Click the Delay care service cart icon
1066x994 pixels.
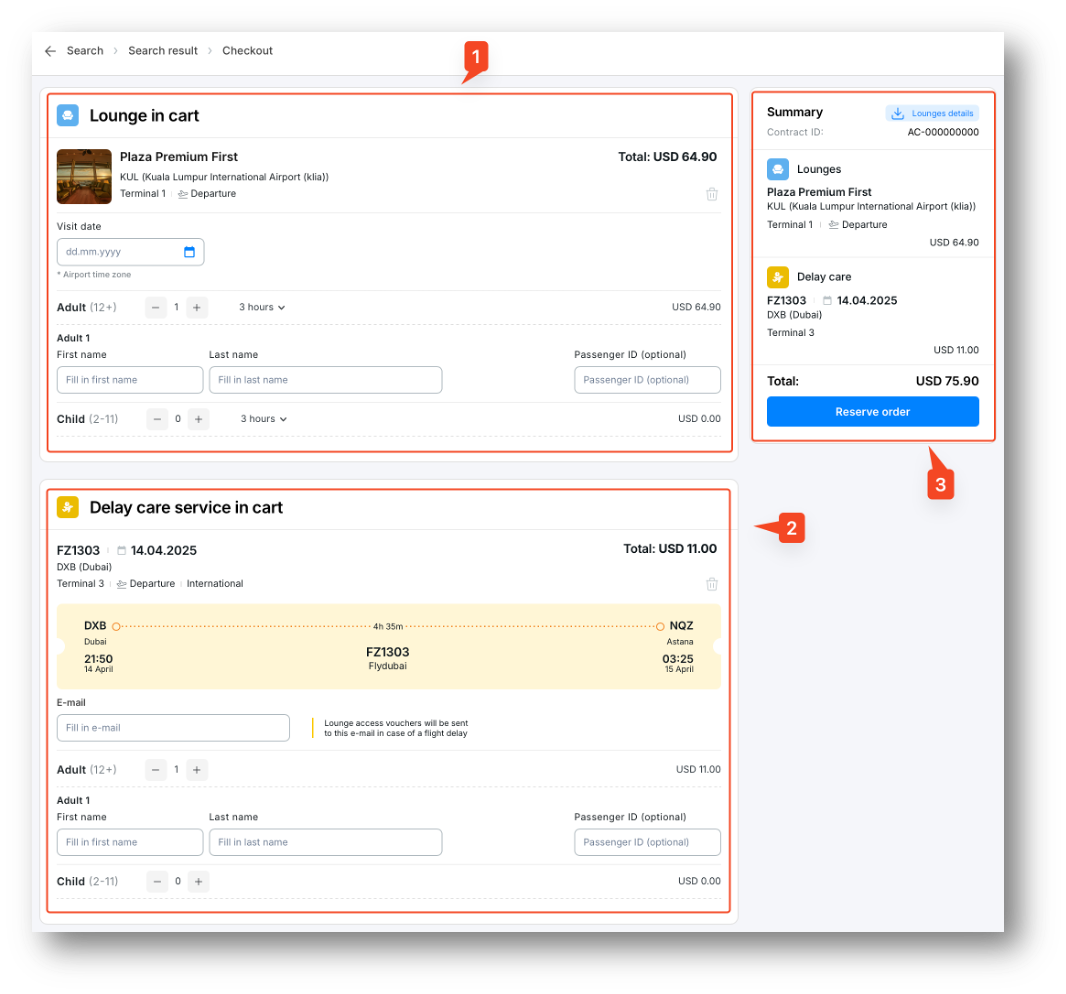coord(67,507)
